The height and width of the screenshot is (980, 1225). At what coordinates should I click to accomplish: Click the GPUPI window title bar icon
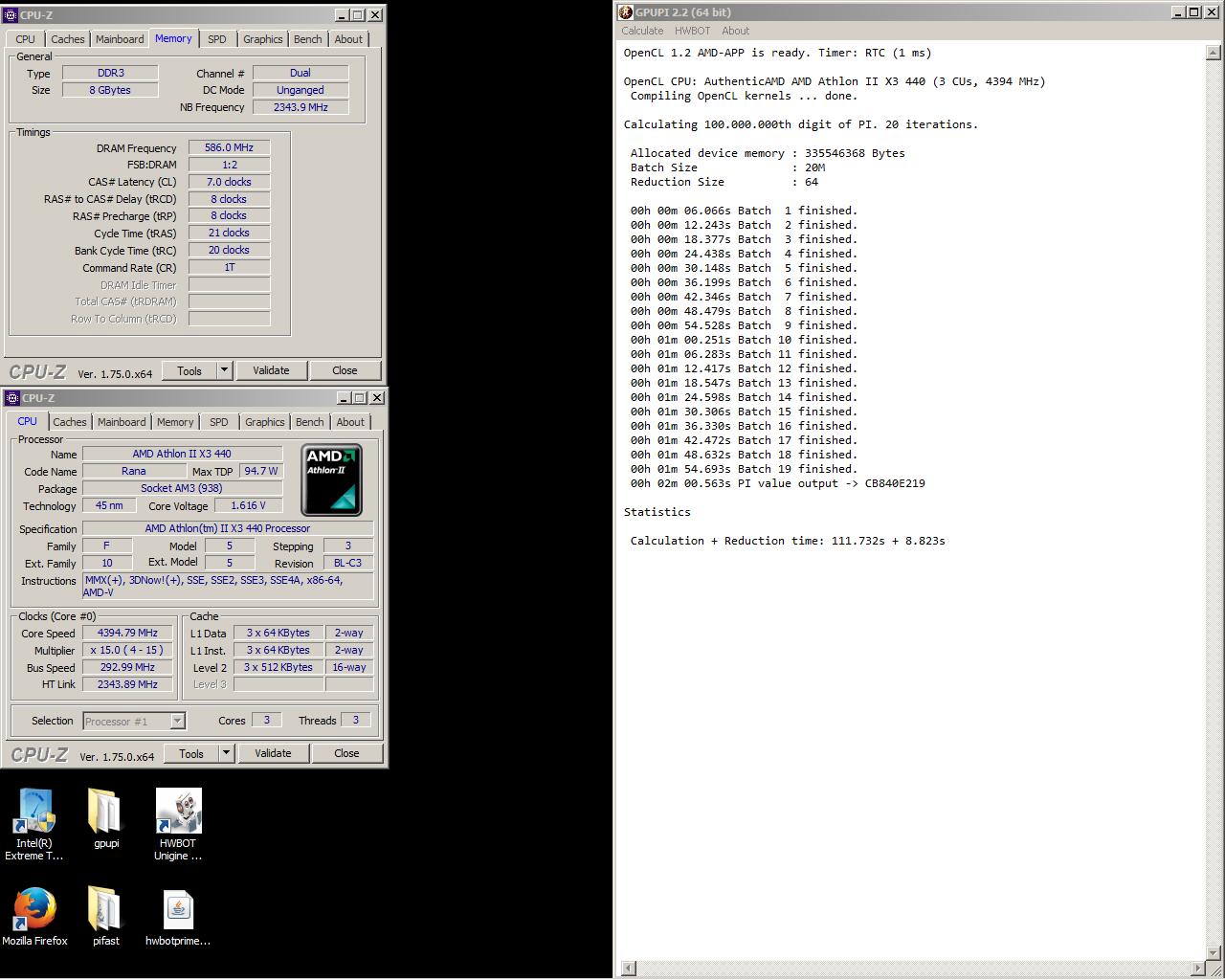[626, 11]
